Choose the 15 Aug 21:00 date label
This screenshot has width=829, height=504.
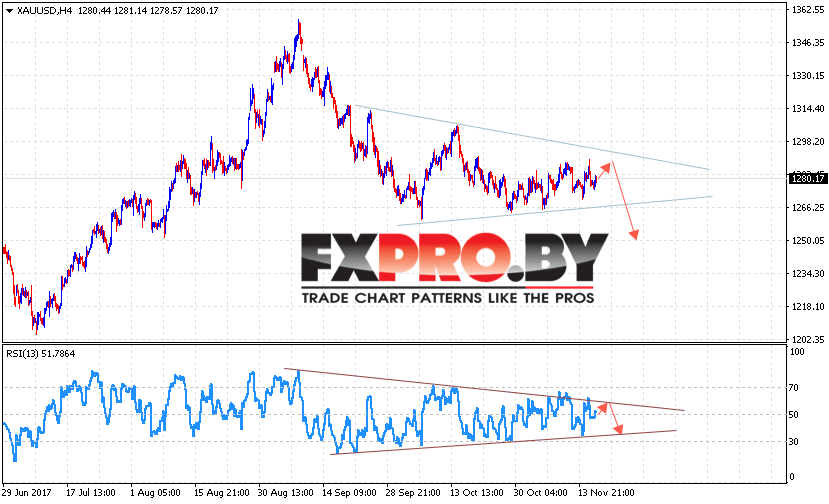(222, 492)
